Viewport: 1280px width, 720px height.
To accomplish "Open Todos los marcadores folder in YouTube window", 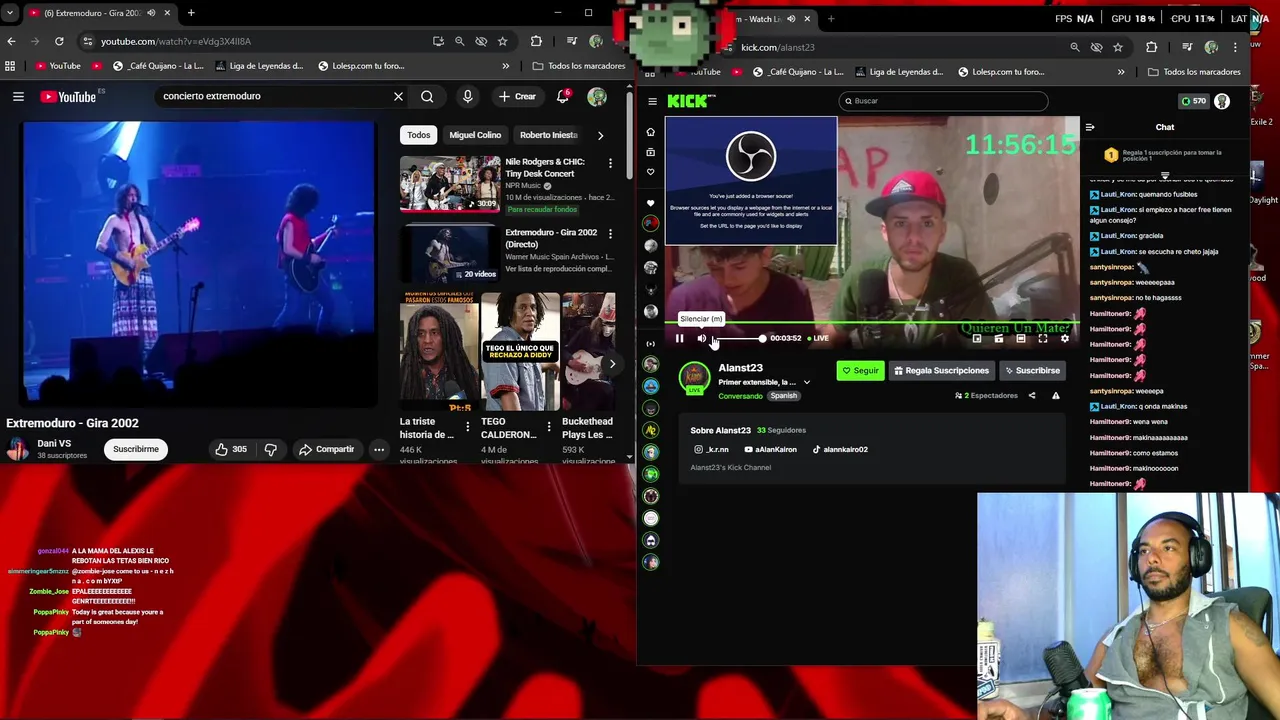I will click(579, 66).
